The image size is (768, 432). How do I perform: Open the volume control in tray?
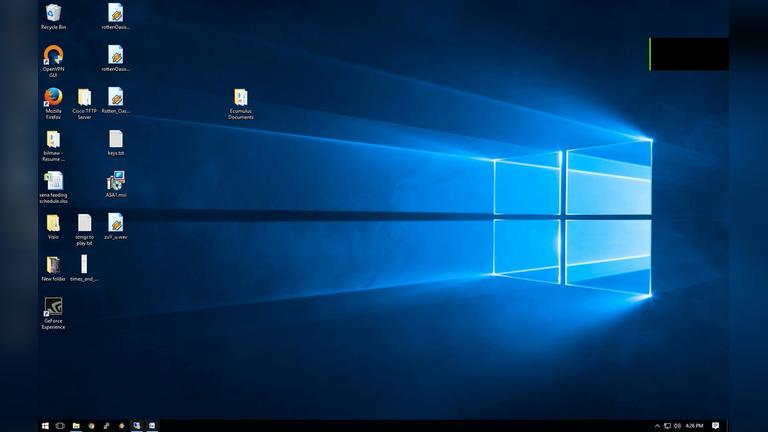coord(677,426)
